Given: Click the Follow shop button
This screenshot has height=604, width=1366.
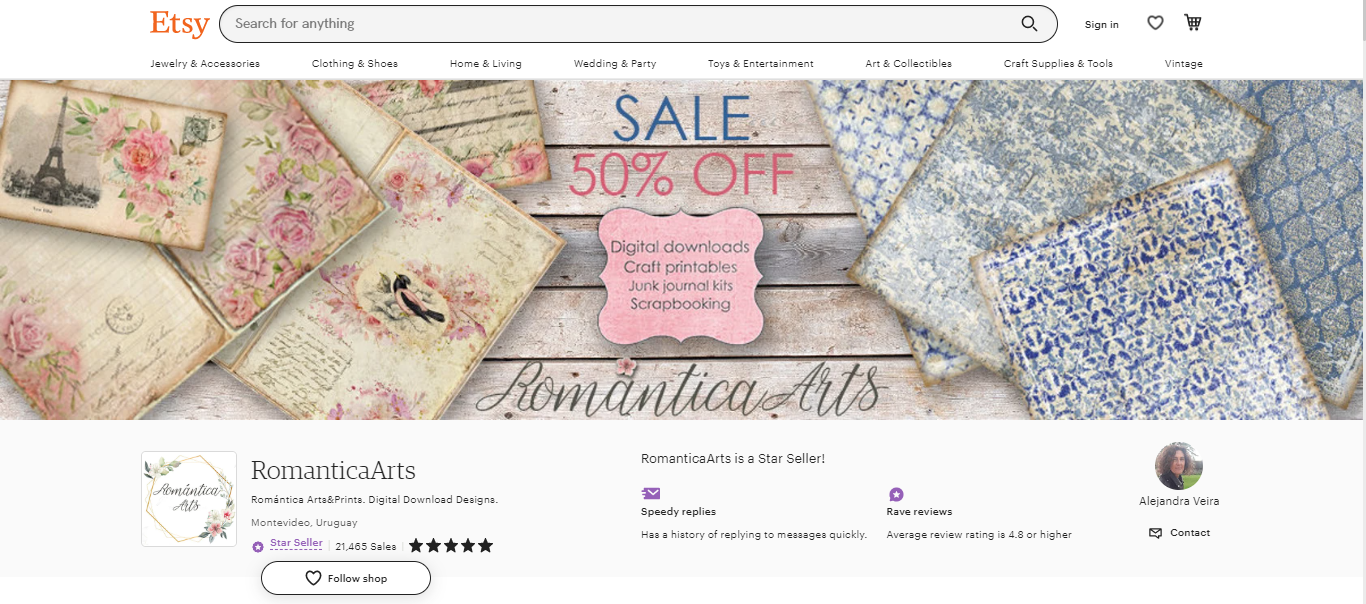Looking at the screenshot, I should 346,578.
